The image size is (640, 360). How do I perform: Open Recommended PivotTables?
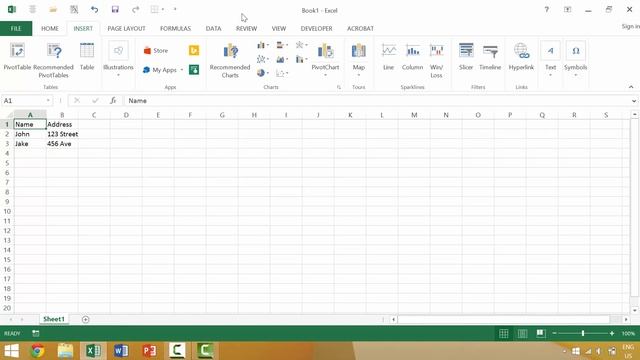[53, 60]
